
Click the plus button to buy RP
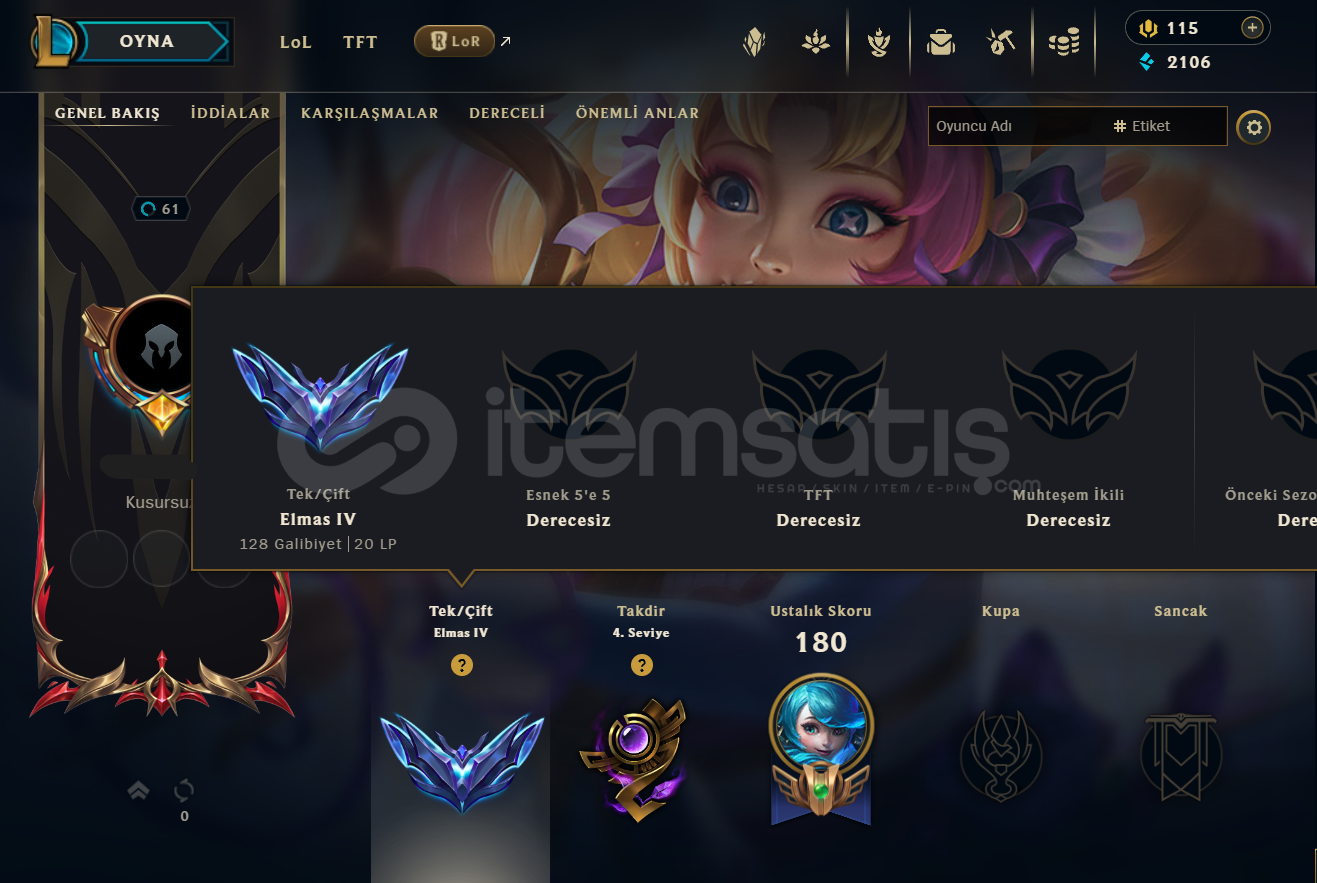pos(1252,28)
